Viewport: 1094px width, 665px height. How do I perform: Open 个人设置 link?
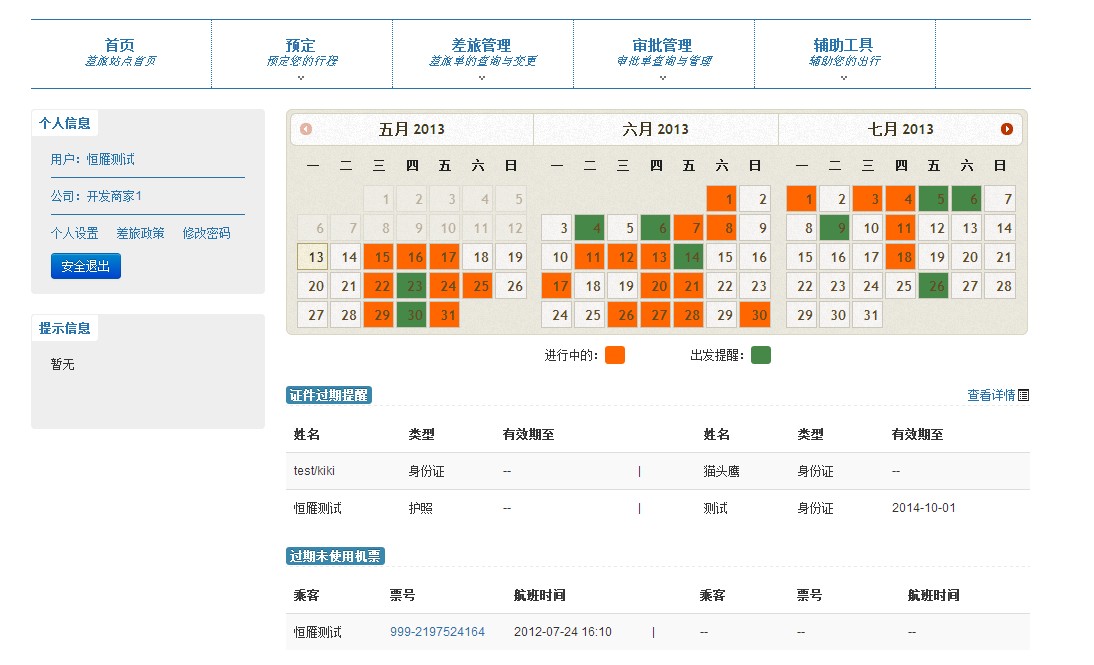click(x=75, y=233)
